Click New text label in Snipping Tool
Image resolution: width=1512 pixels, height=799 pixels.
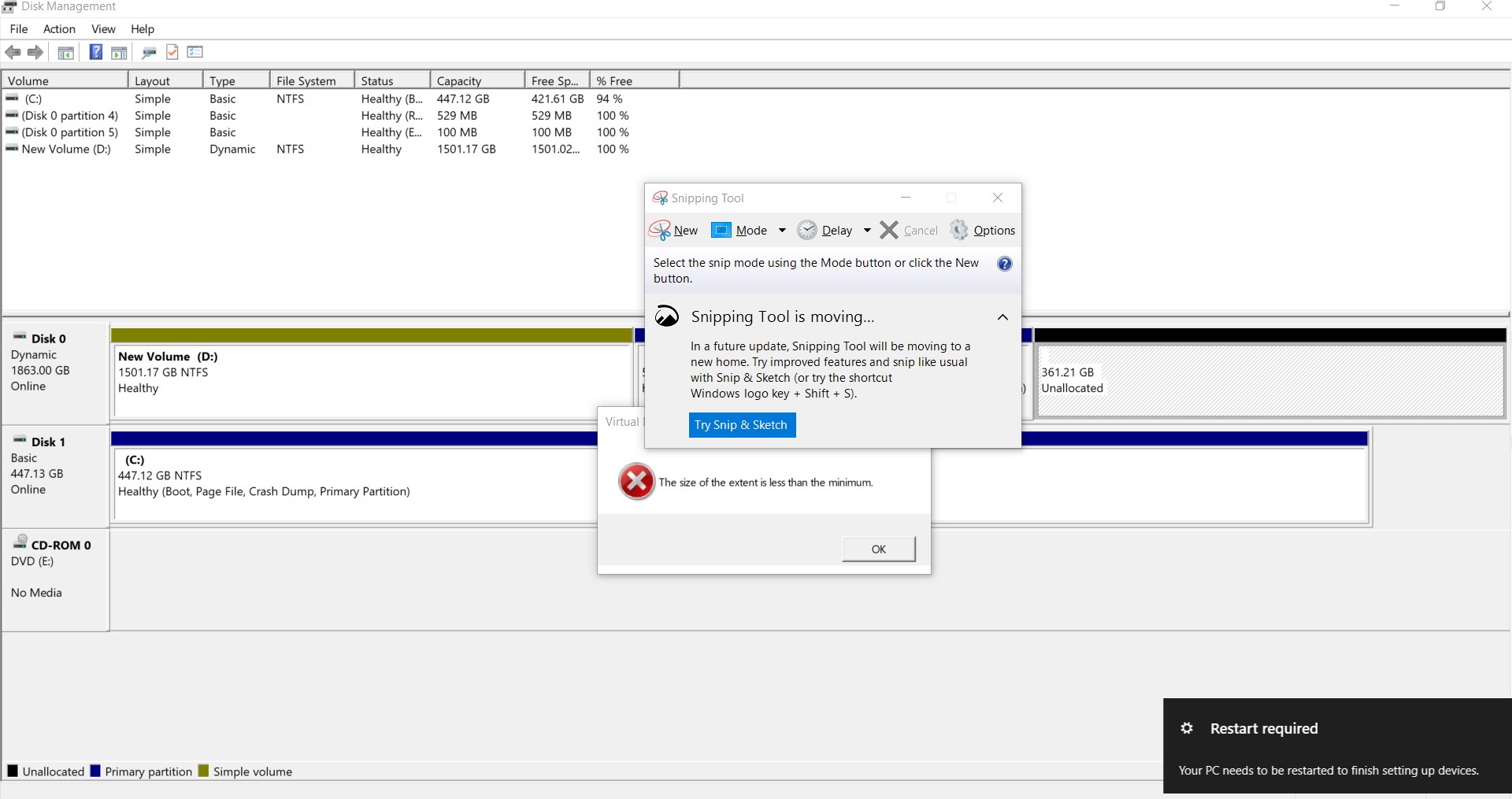point(686,231)
